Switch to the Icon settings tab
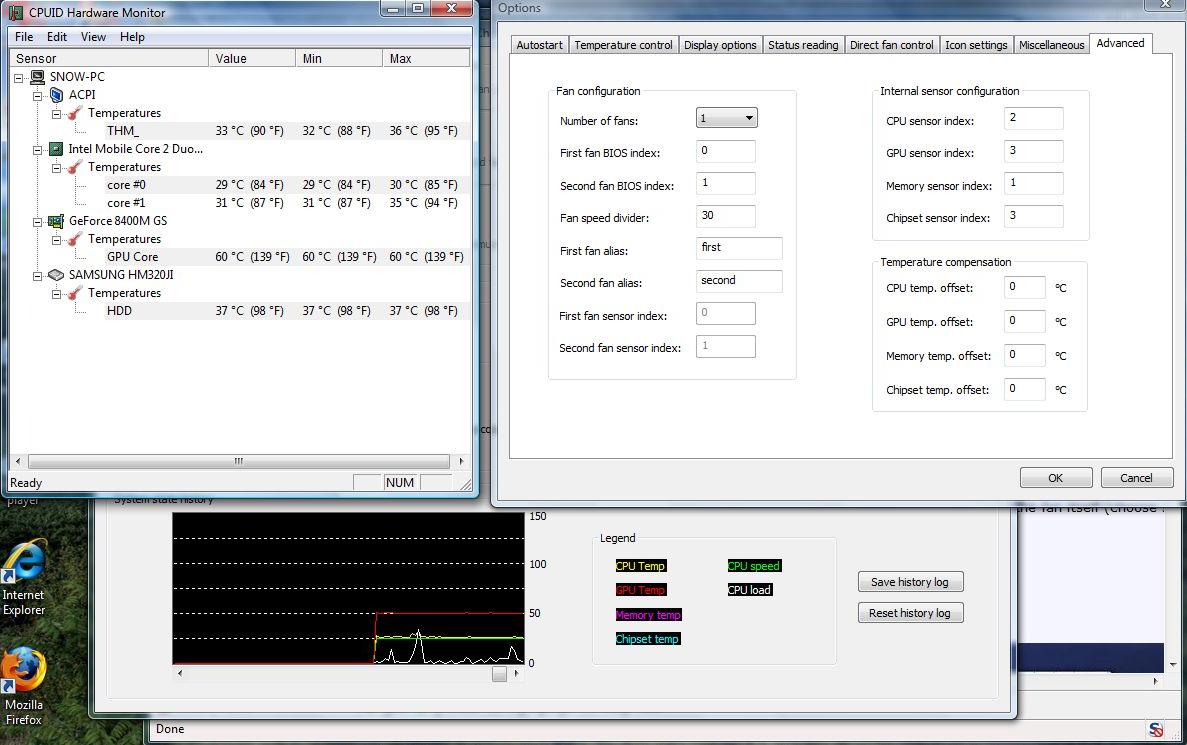The height and width of the screenshot is (745, 1187). 976,45
